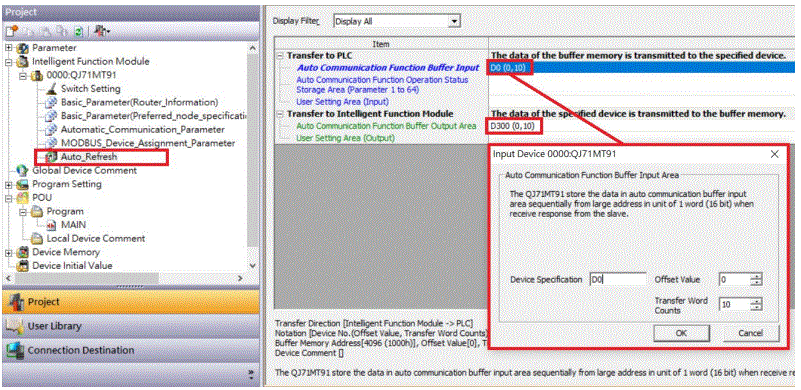801x390 pixels.
Task: Open the Display Filter dropdown
Action: point(454,21)
